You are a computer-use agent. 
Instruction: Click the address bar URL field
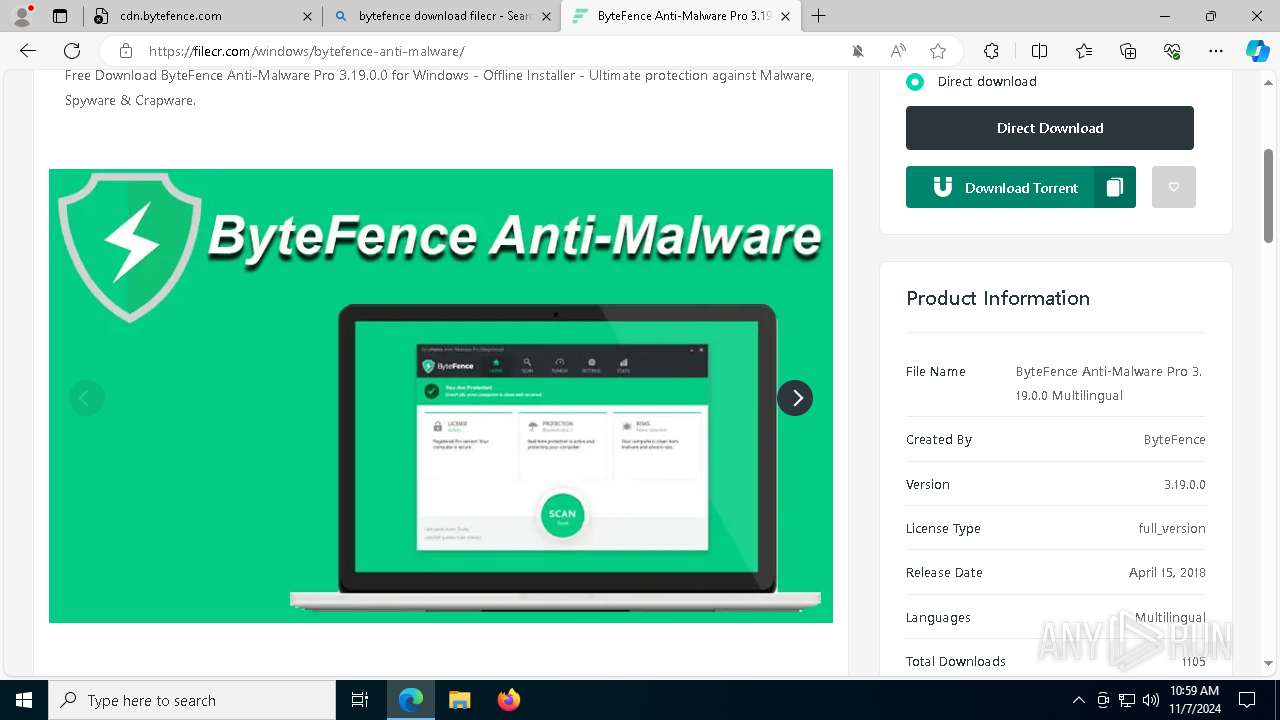[490, 51]
